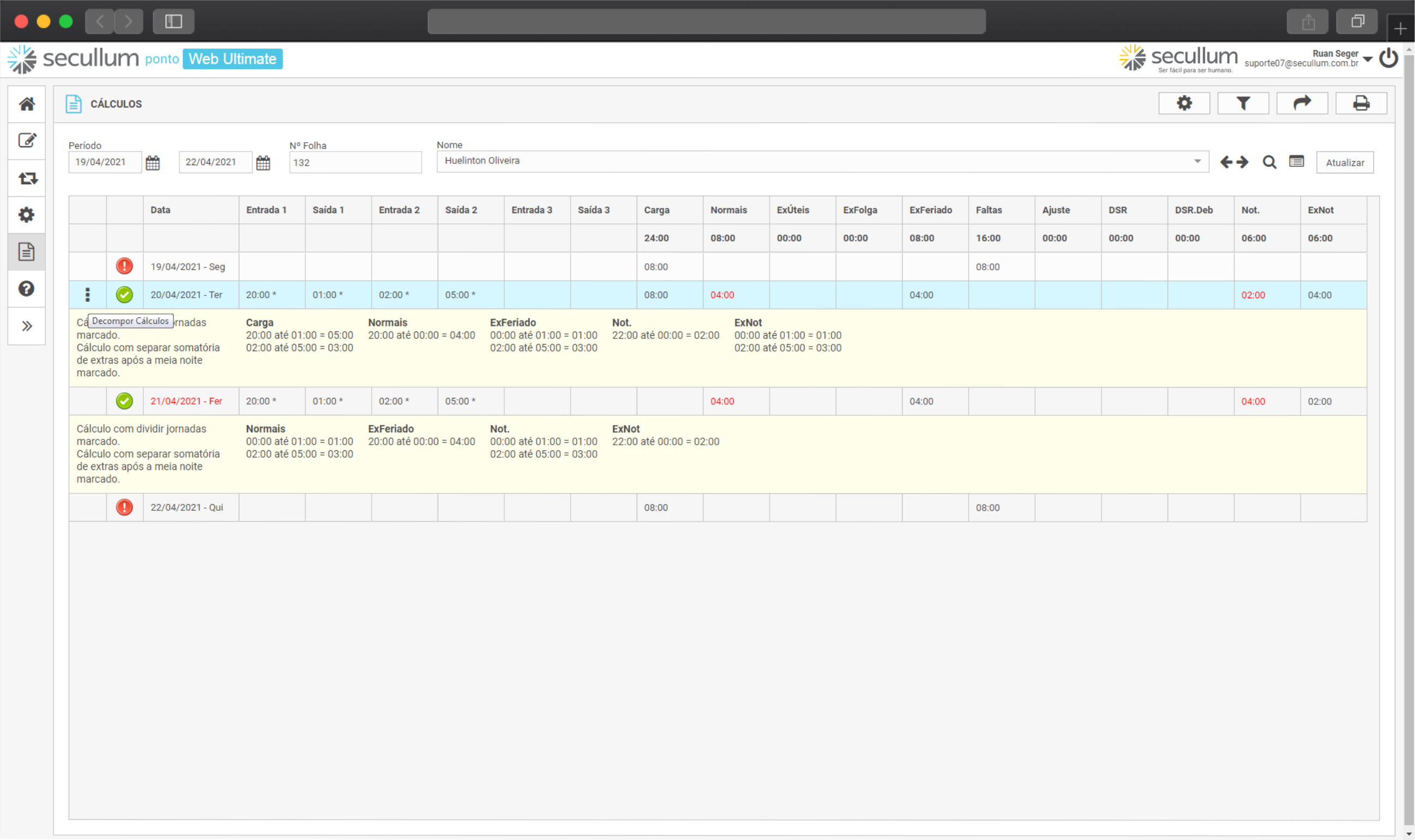Click the printer icon button

point(1360,104)
